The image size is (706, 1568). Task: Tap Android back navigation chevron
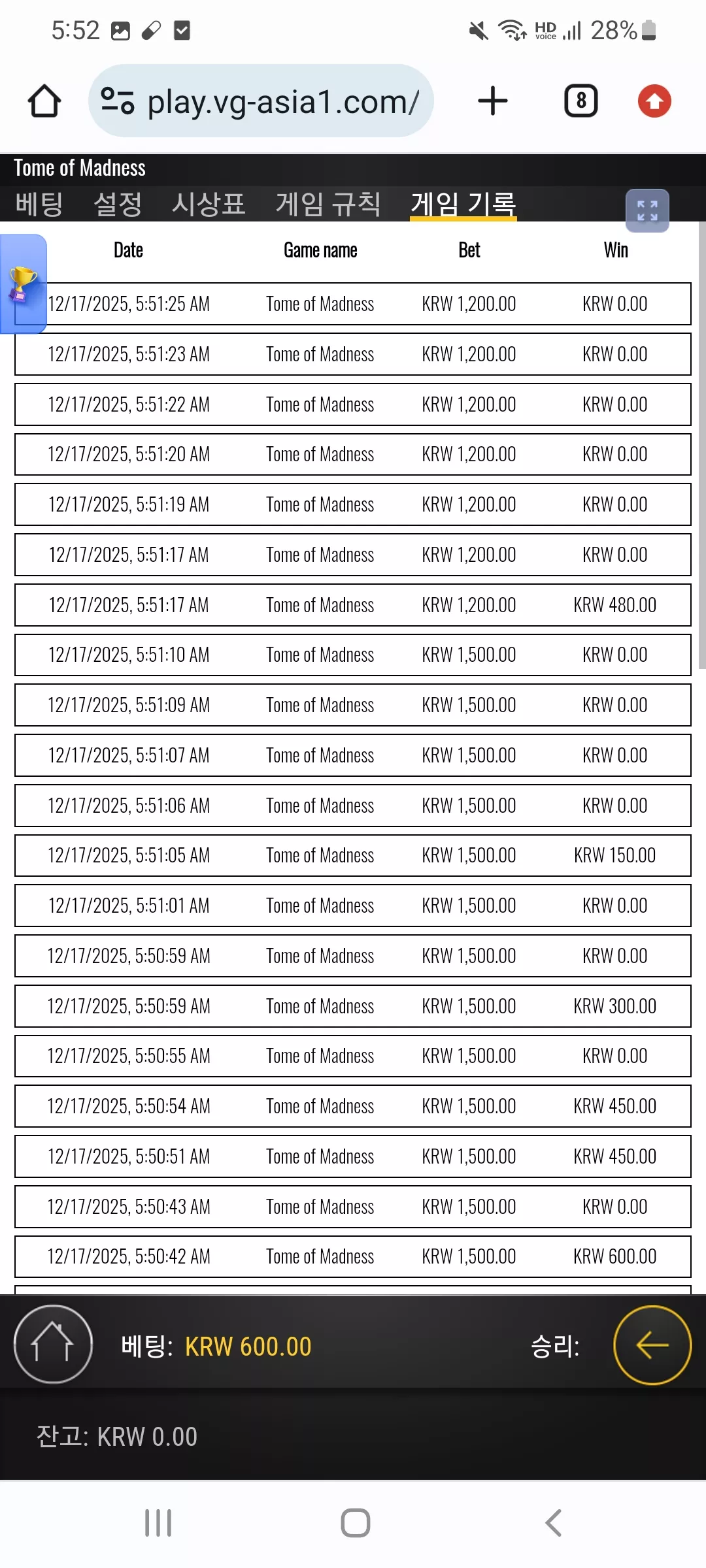click(553, 1523)
